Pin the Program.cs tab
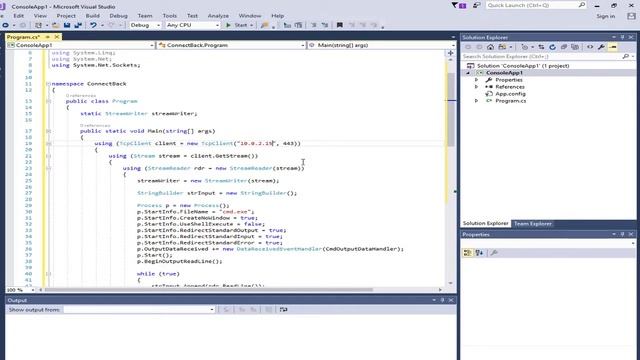Image resolution: width=640 pixels, height=360 pixels. coord(48,37)
